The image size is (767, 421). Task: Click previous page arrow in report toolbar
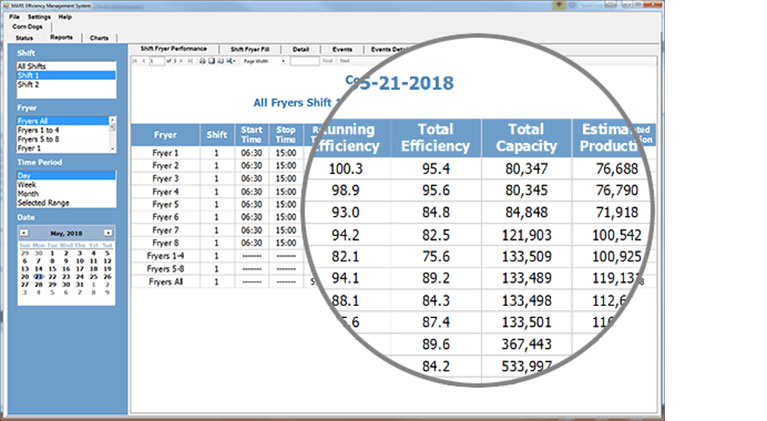pos(145,60)
